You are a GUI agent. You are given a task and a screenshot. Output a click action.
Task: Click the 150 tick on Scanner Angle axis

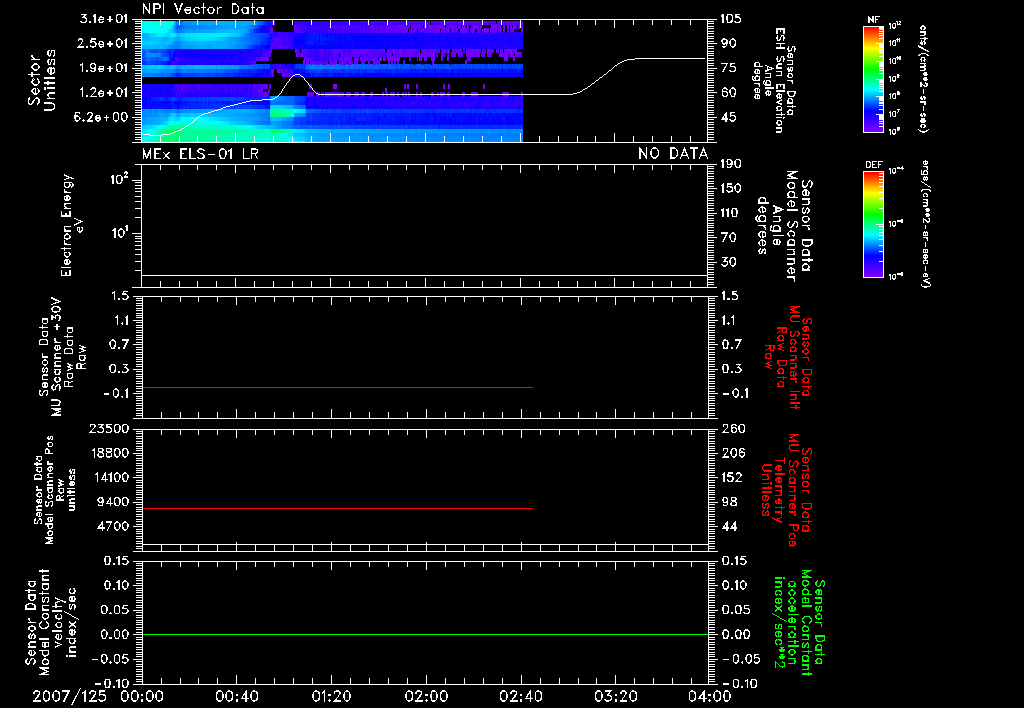click(x=731, y=189)
